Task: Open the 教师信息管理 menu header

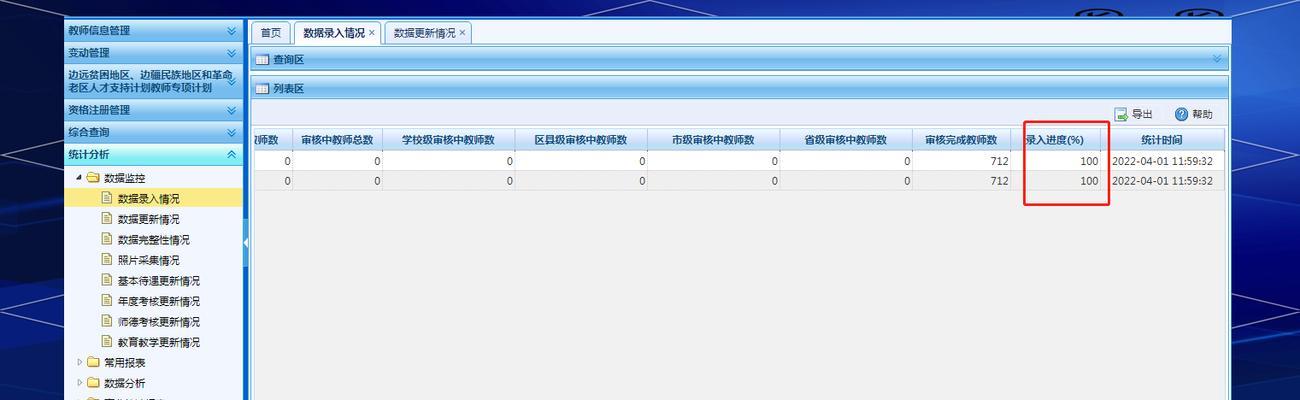Action: (154, 31)
